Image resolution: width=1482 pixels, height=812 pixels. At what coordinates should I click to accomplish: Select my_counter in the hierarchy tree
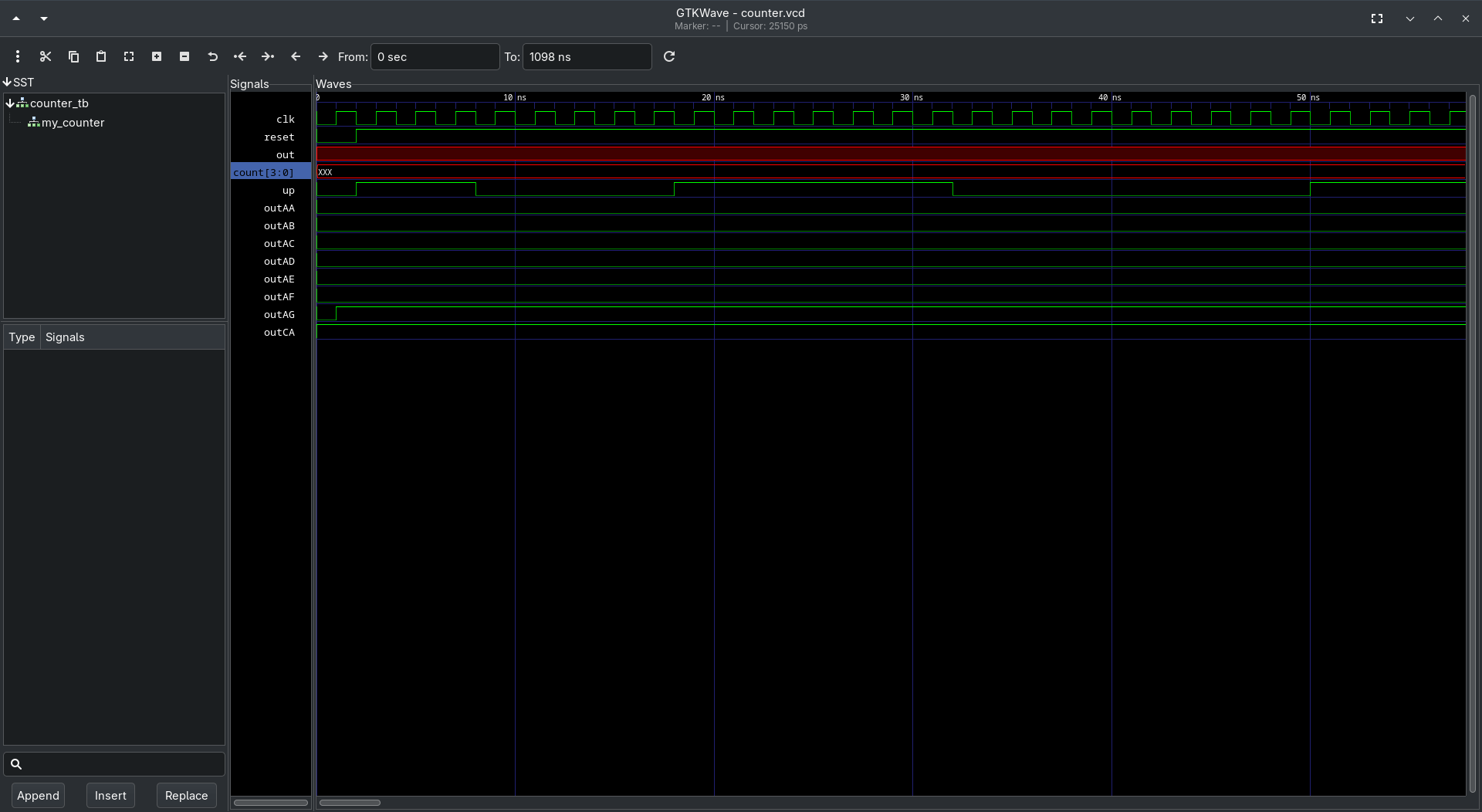click(73, 122)
